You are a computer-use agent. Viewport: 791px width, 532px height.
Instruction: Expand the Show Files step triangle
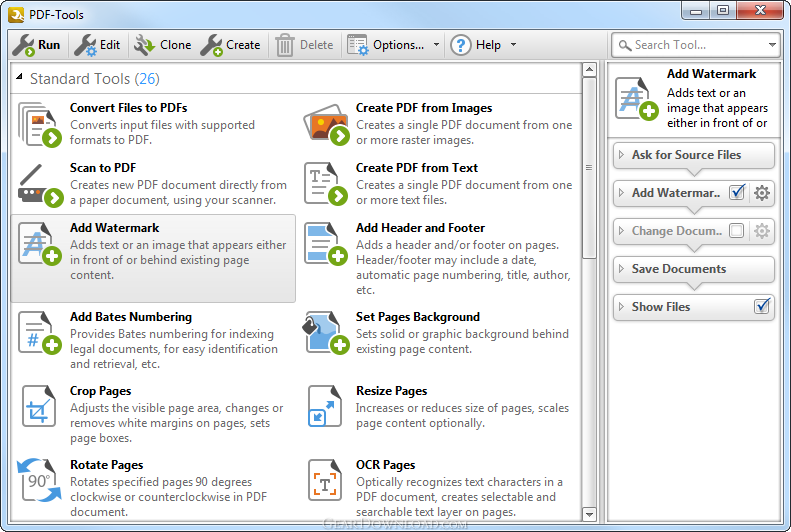622,307
